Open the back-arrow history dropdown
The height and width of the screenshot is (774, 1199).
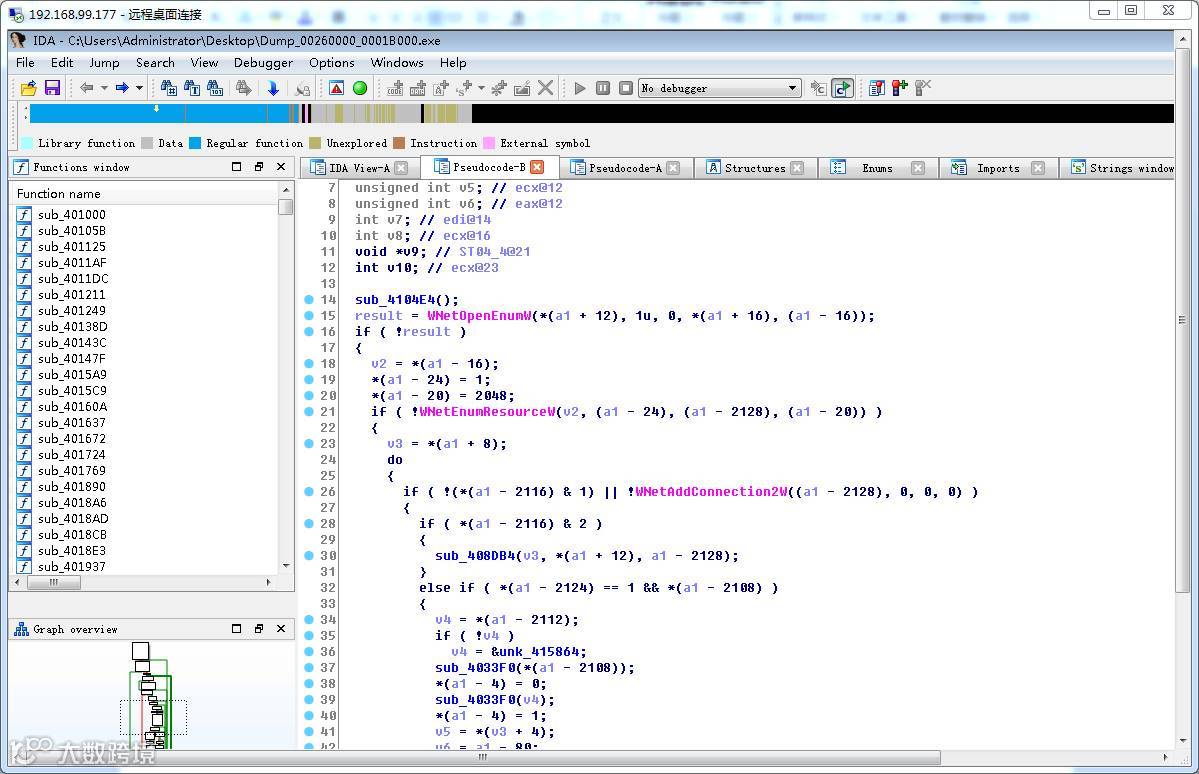(x=104, y=88)
